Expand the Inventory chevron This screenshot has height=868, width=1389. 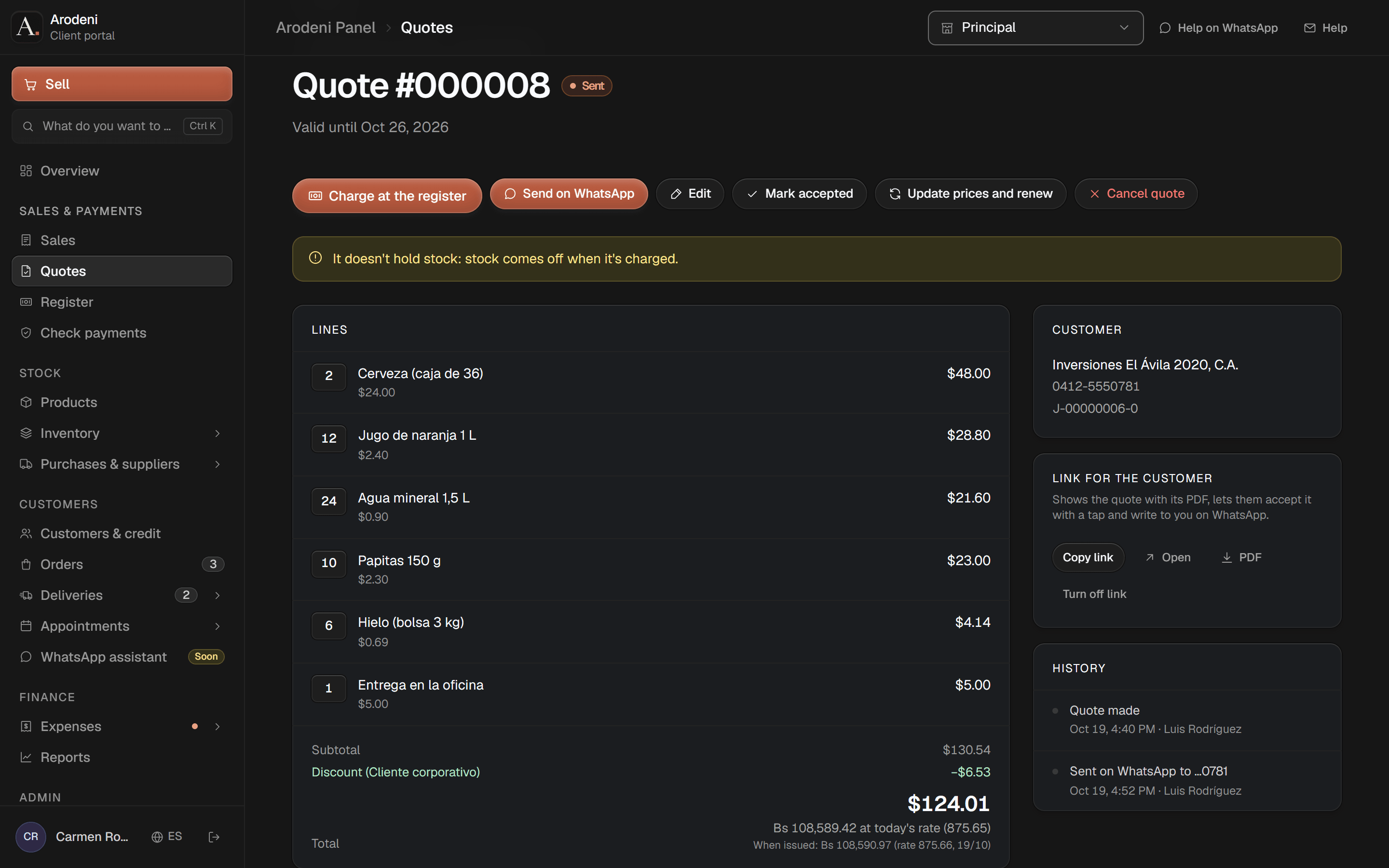[x=218, y=434]
